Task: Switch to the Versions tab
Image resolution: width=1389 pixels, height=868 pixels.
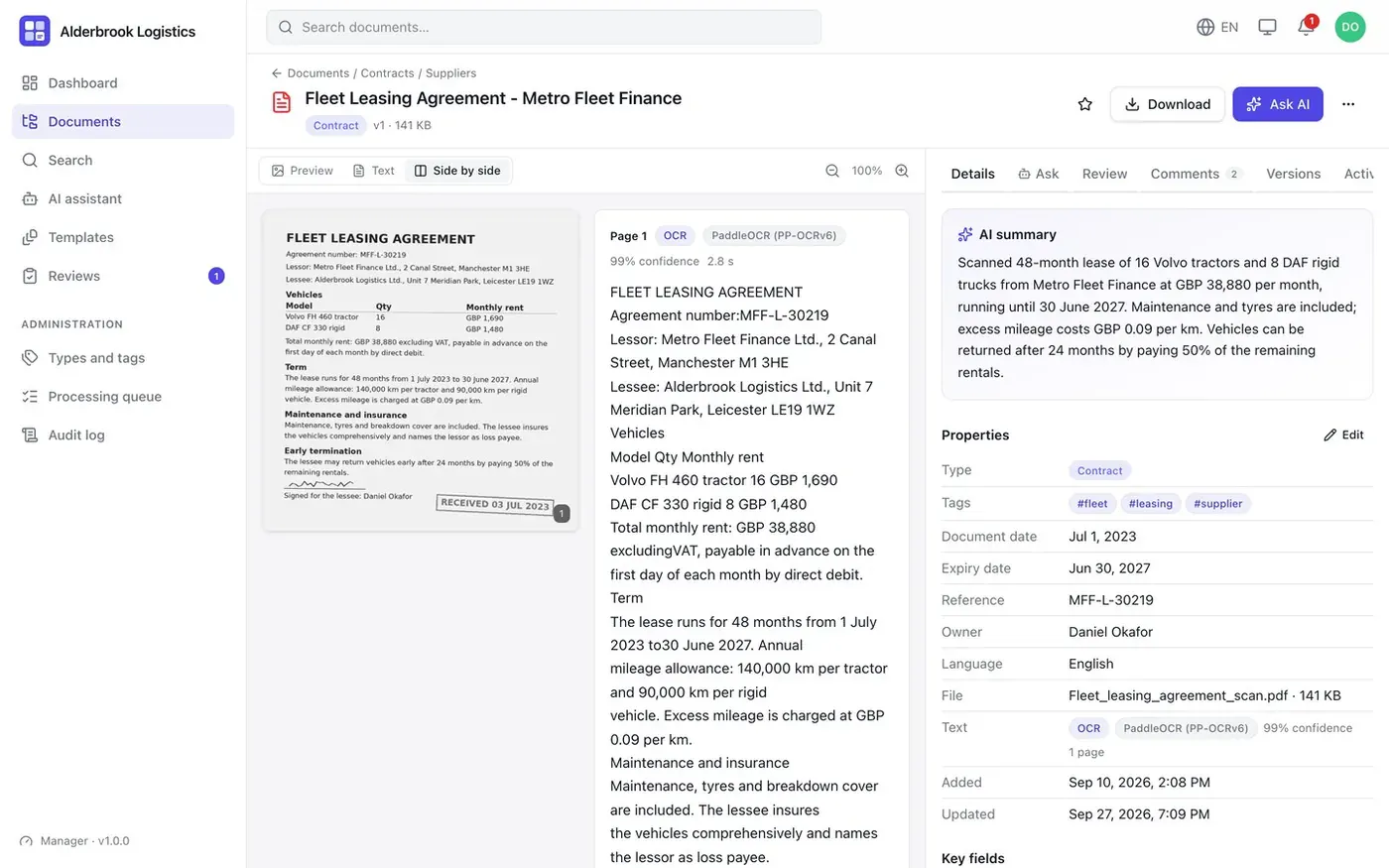Action: (1293, 174)
